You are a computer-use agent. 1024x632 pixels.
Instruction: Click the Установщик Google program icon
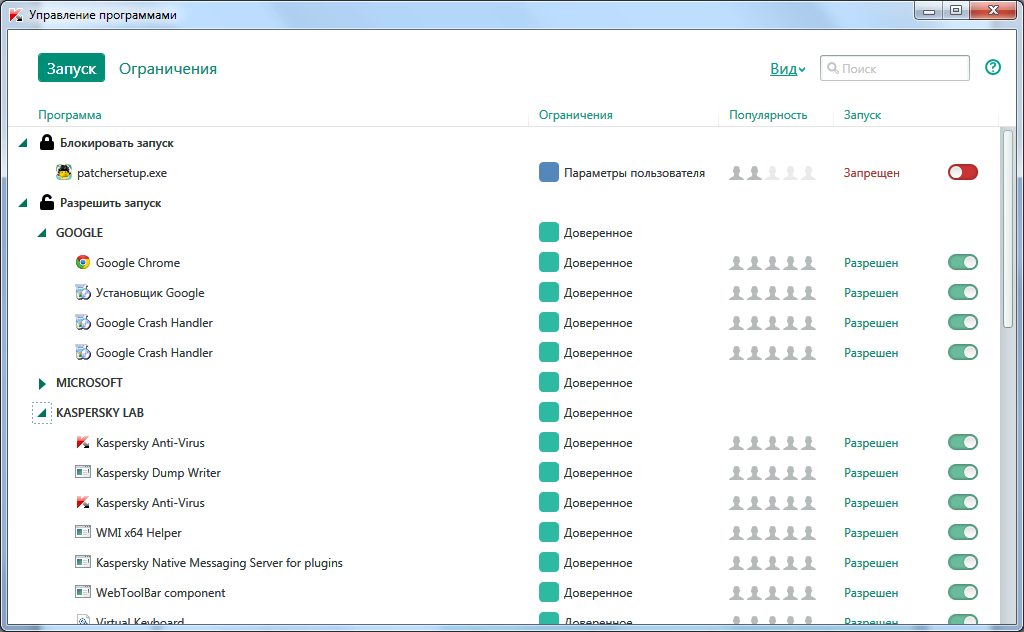pyautogui.click(x=83, y=293)
